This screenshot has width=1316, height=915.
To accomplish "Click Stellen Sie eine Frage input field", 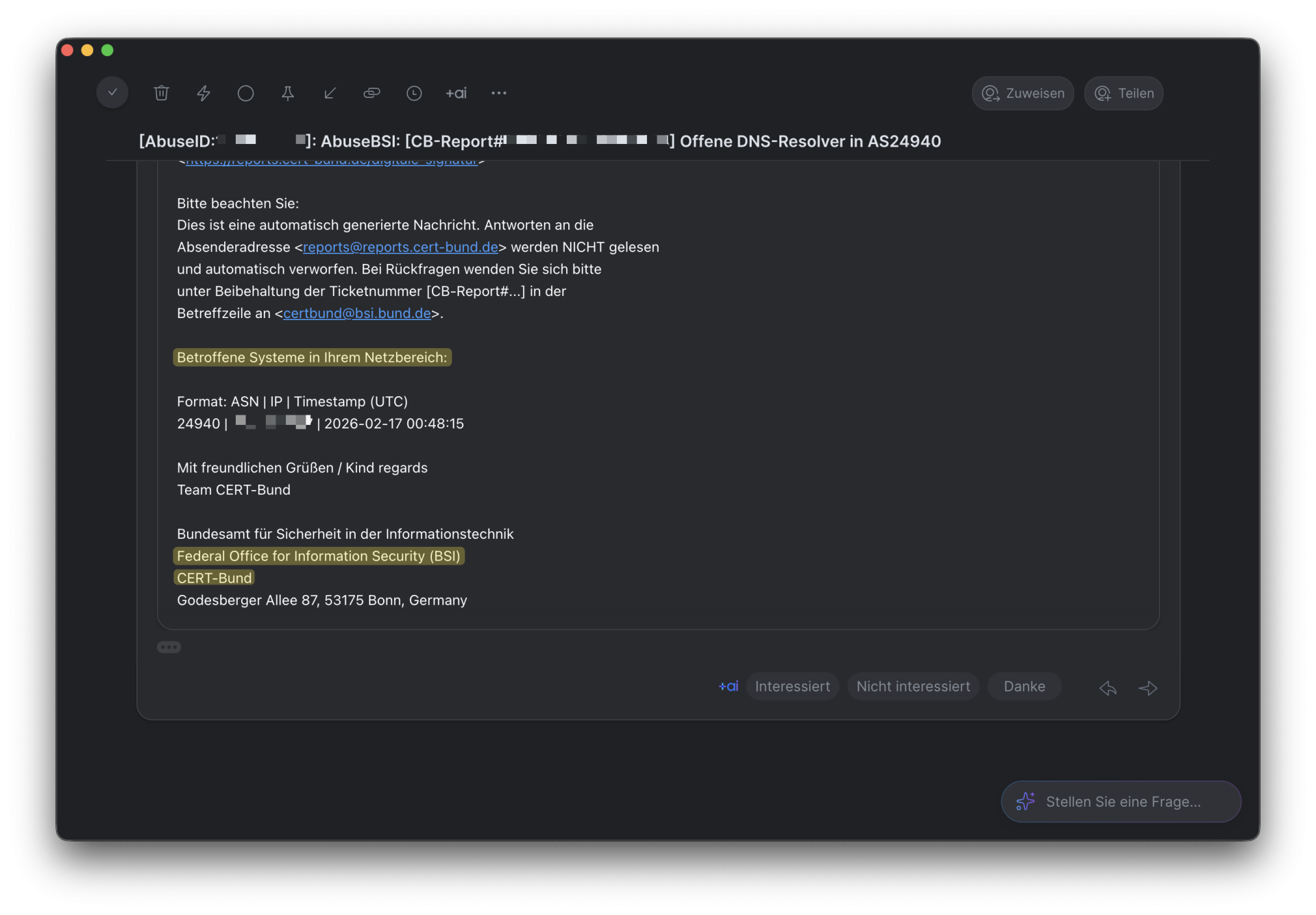I will point(1122,802).
